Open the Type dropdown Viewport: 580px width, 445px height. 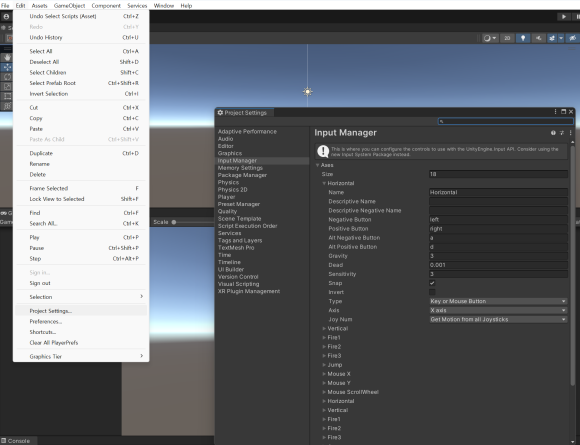tap(498, 301)
